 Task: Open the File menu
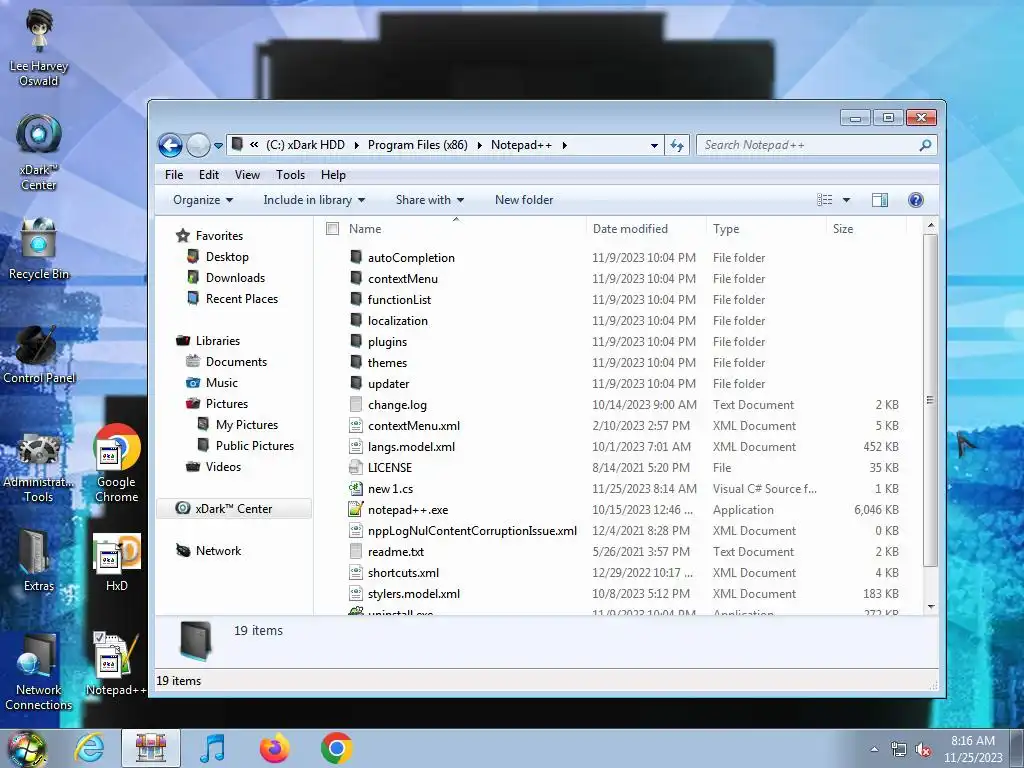click(x=174, y=175)
